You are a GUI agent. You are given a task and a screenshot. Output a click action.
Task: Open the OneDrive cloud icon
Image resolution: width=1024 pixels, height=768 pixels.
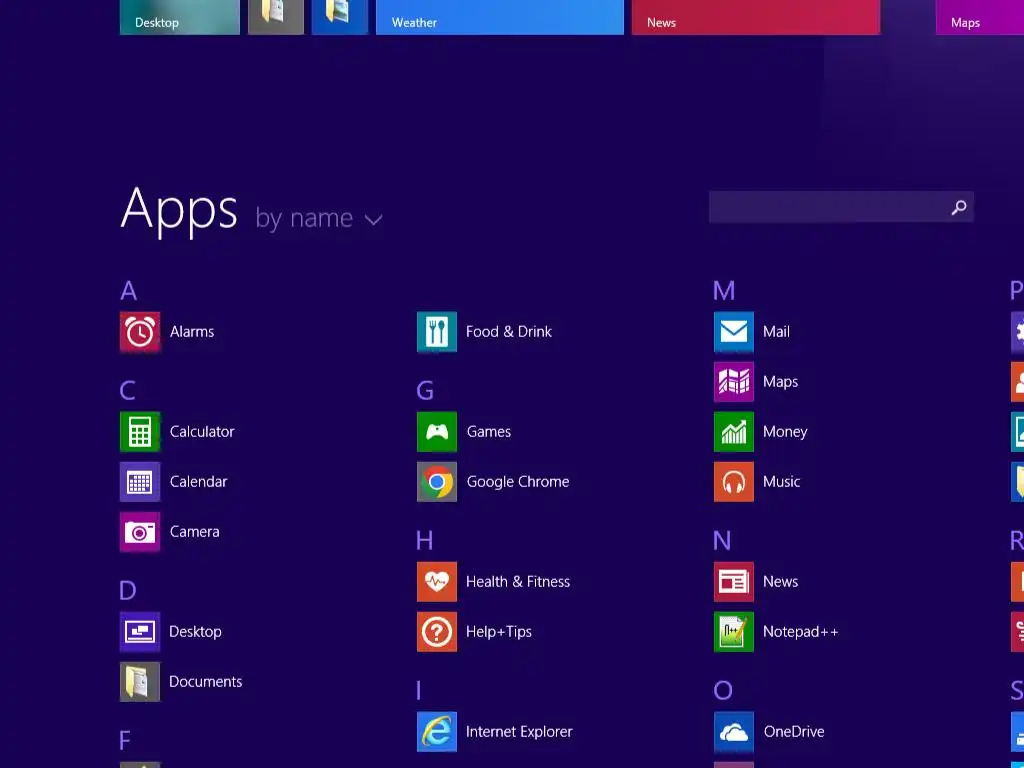734,731
